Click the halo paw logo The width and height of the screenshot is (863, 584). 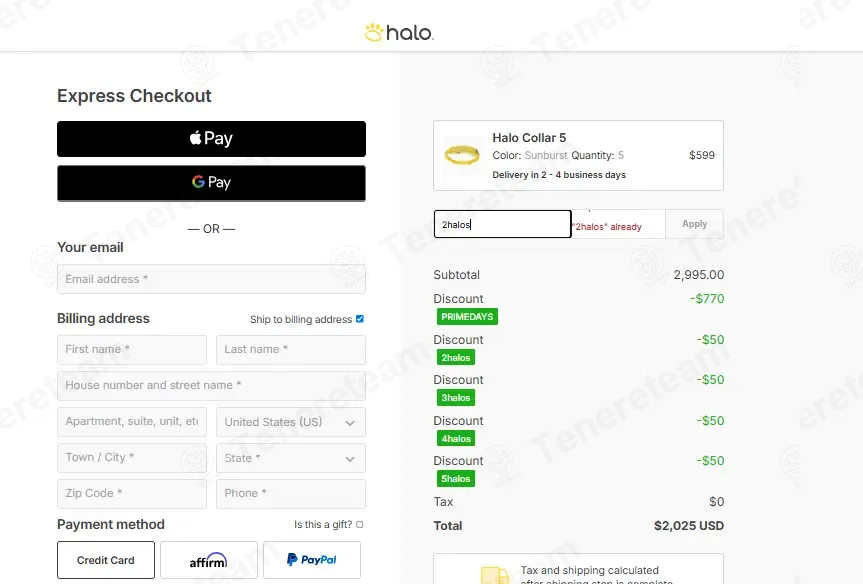coord(399,32)
